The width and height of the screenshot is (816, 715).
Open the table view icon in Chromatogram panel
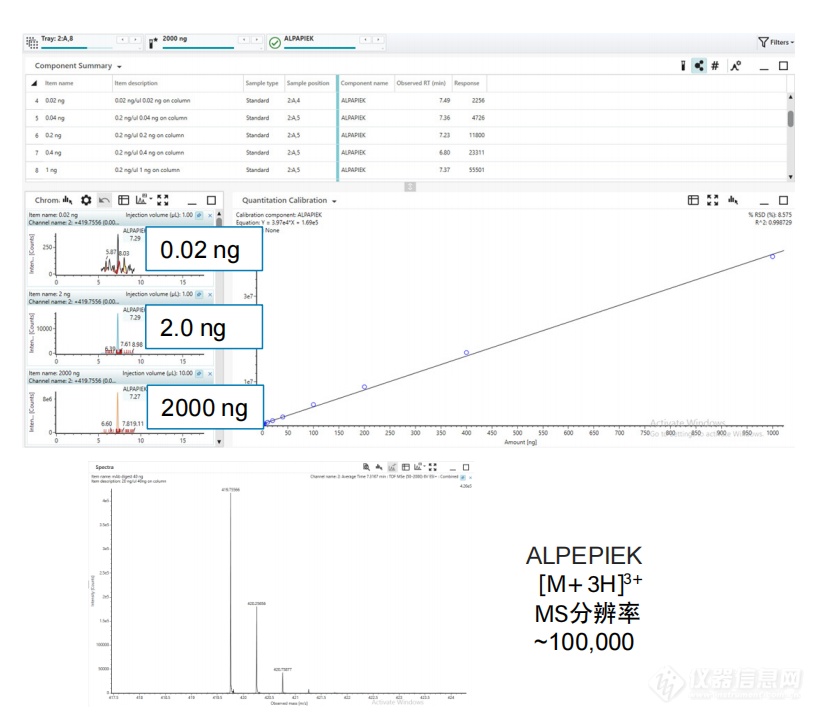pos(124,200)
